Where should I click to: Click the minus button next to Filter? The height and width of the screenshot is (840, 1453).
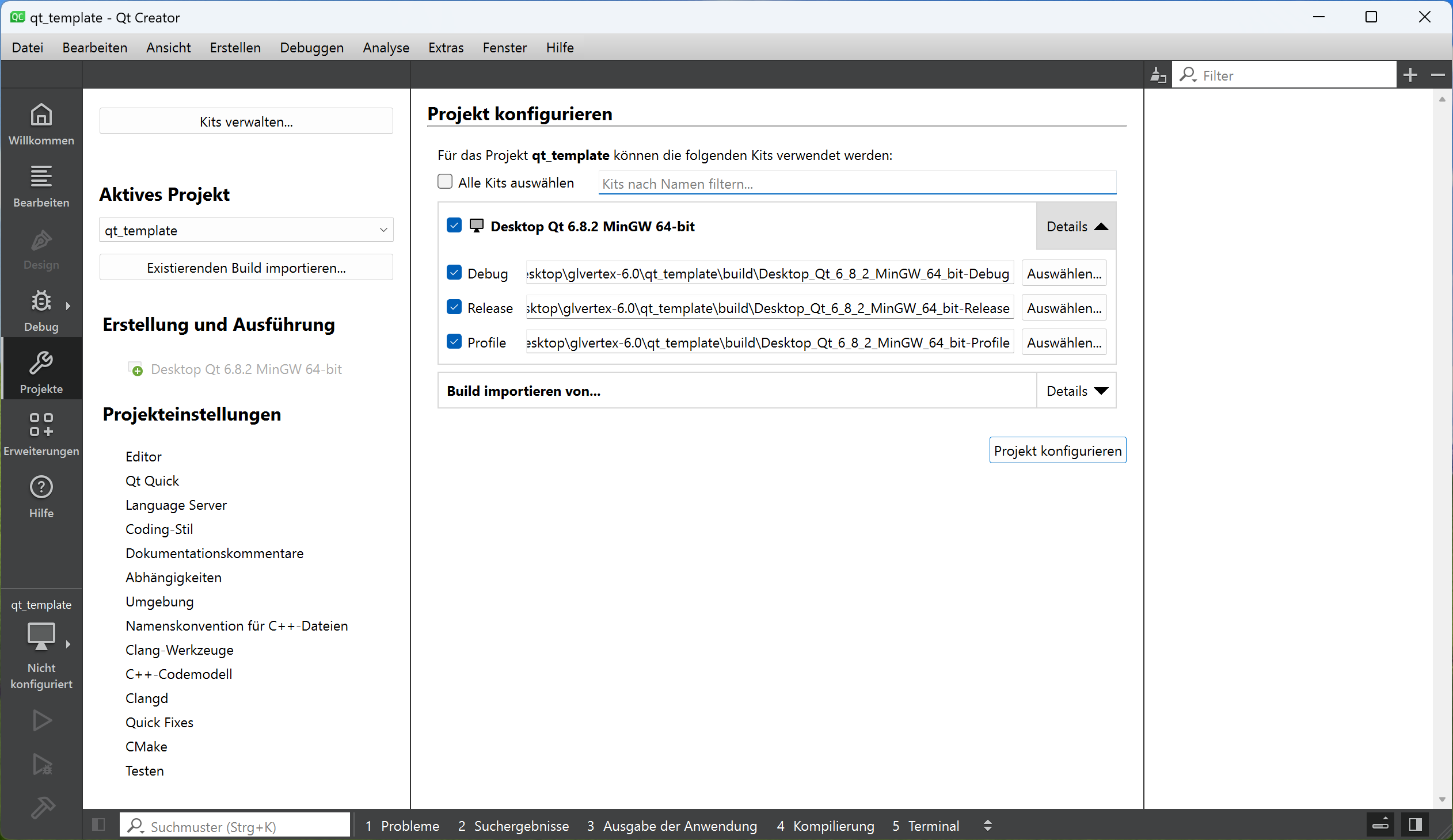tap(1438, 75)
